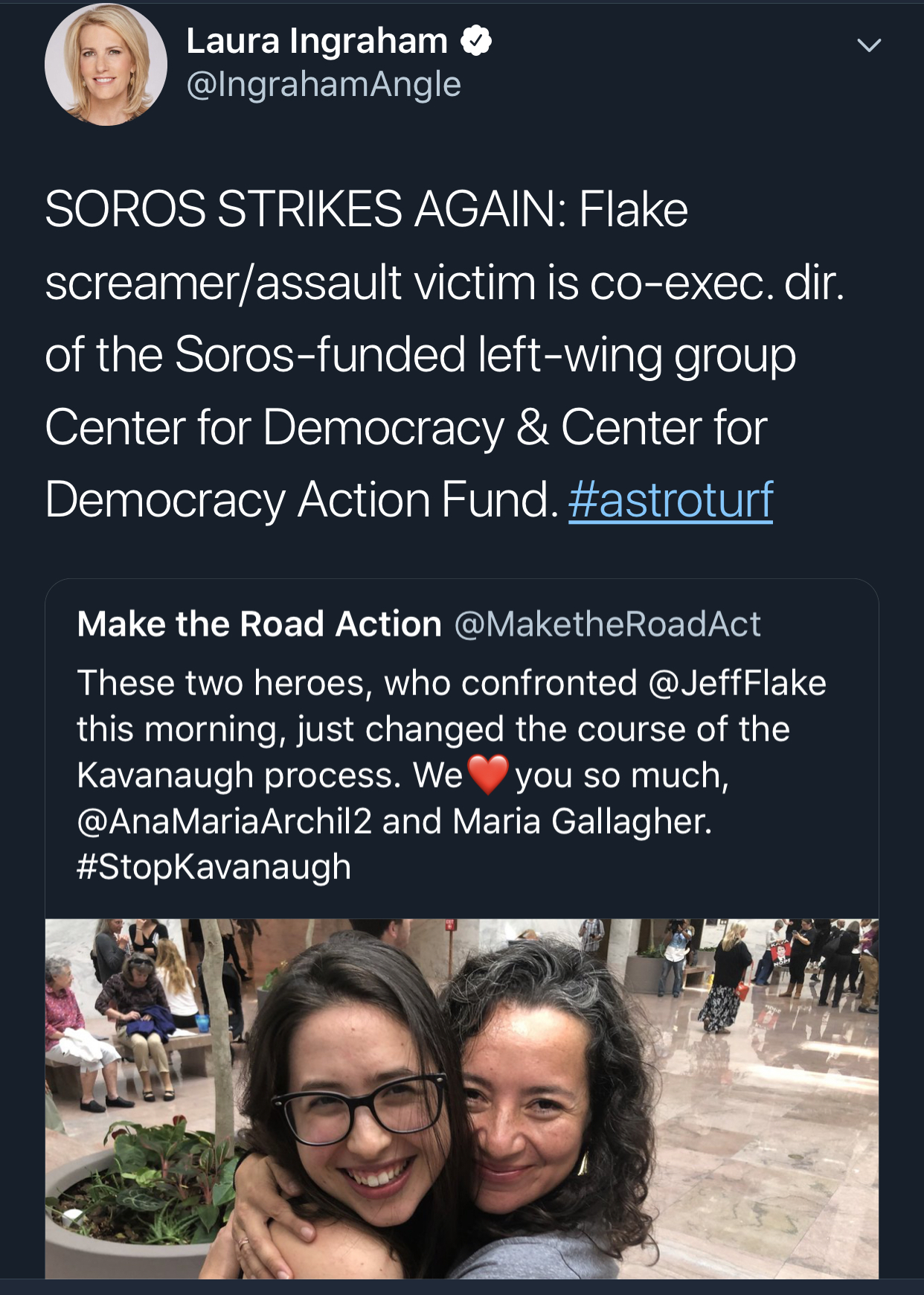The width and height of the screenshot is (924, 1295).
Task: Click the @JeffFlake mention
Action: coord(737,683)
